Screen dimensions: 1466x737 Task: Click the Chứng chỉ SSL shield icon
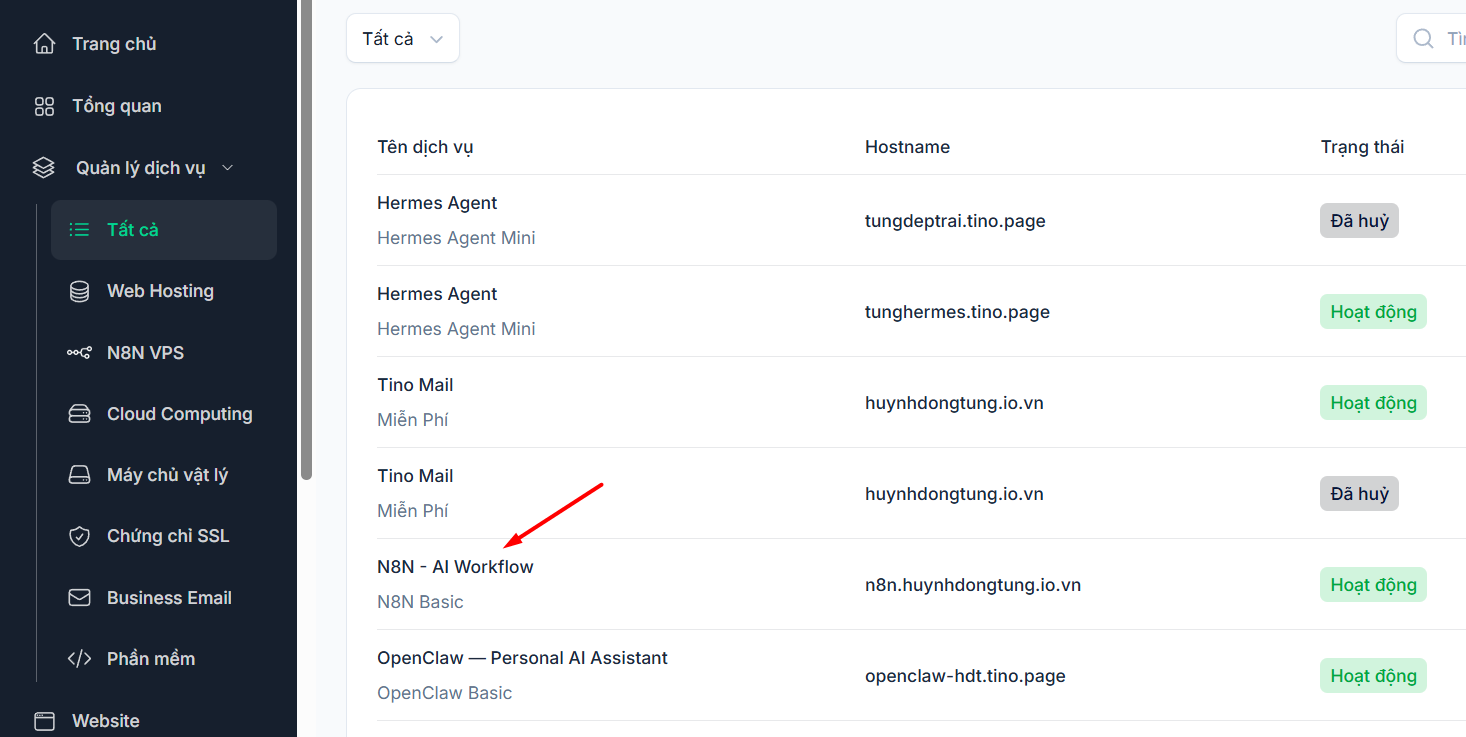tap(79, 536)
